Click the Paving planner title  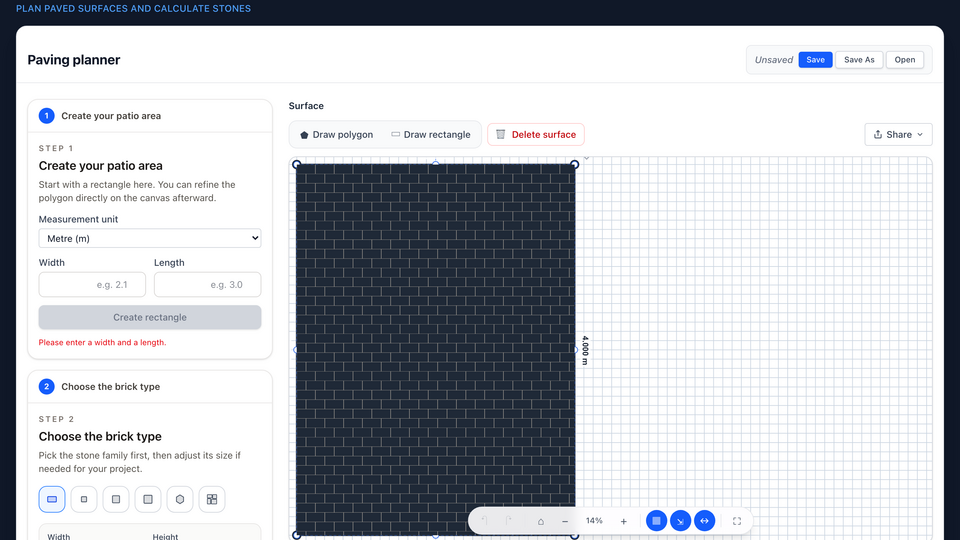click(73, 59)
